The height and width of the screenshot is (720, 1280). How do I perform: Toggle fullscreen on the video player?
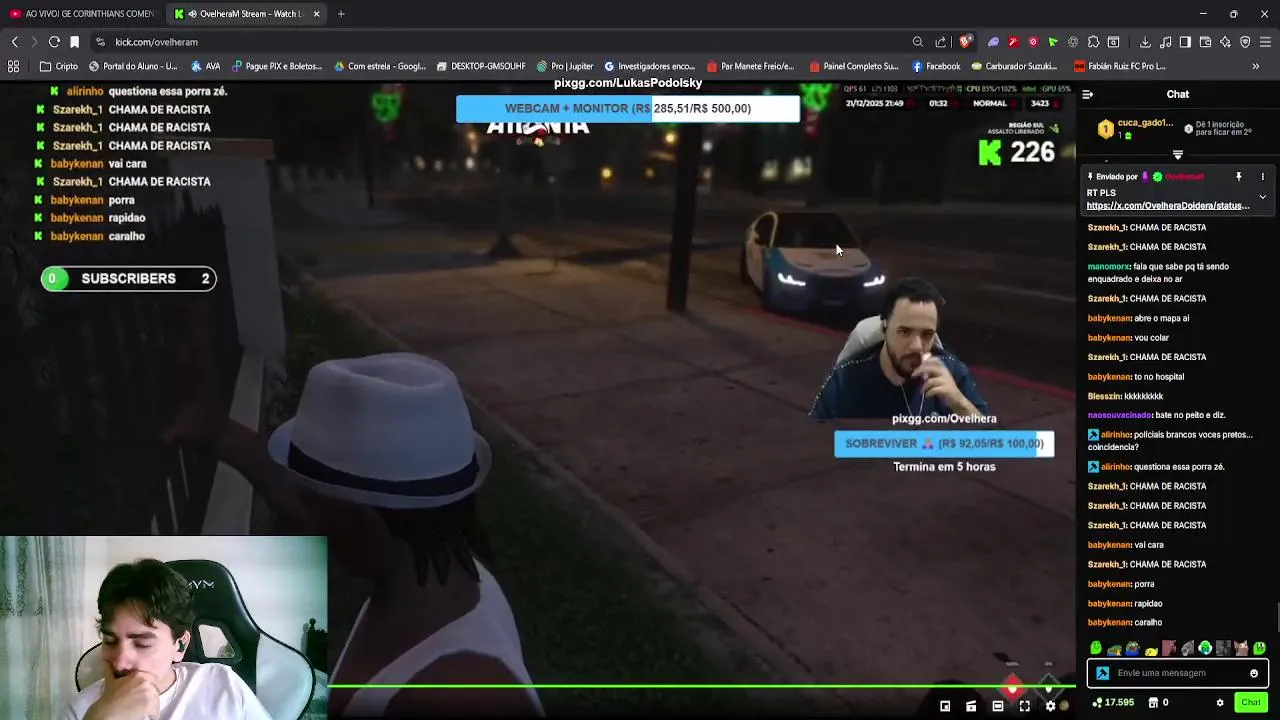pyautogui.click(x=1024, y=706)
